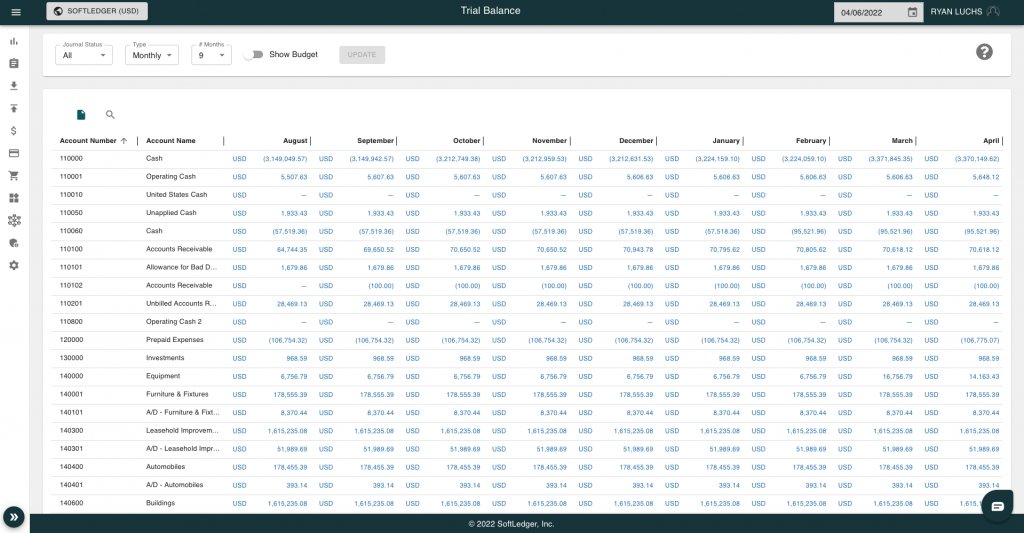Select account number 120000

tap(71, 340)
